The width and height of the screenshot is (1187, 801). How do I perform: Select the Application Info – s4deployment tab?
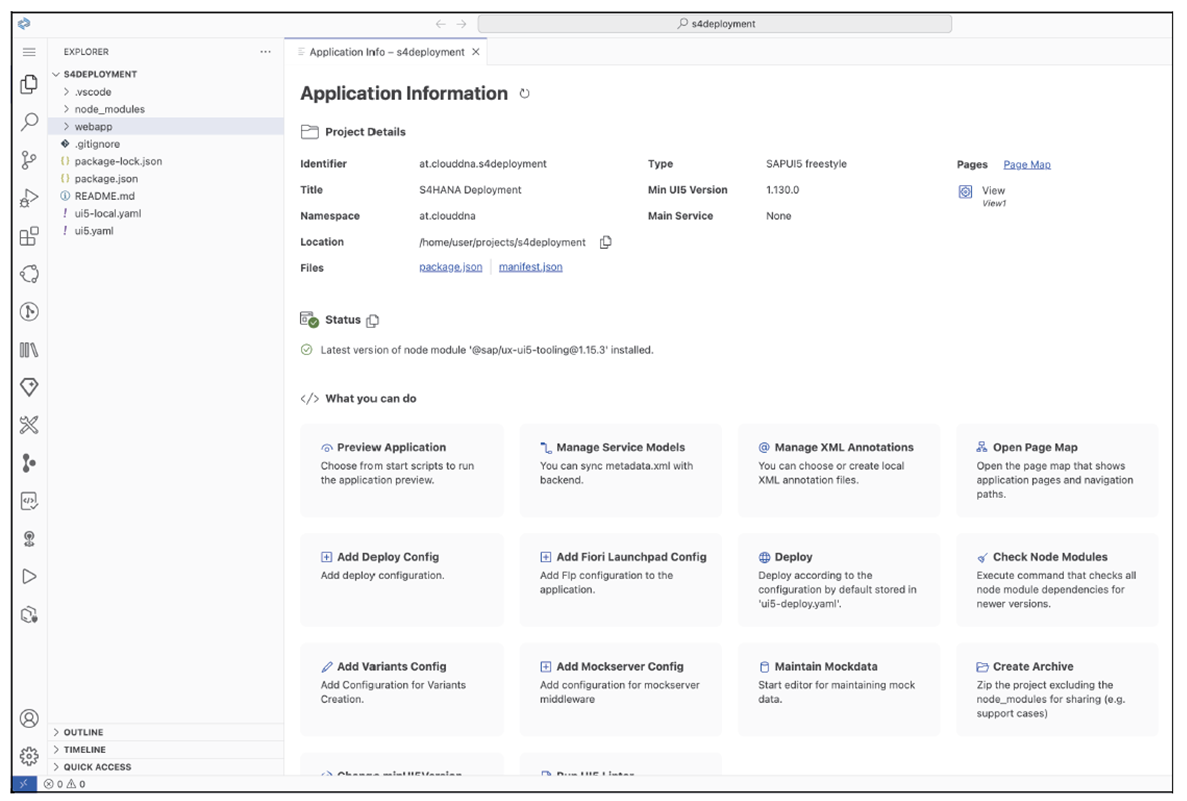tap(386, 52)
